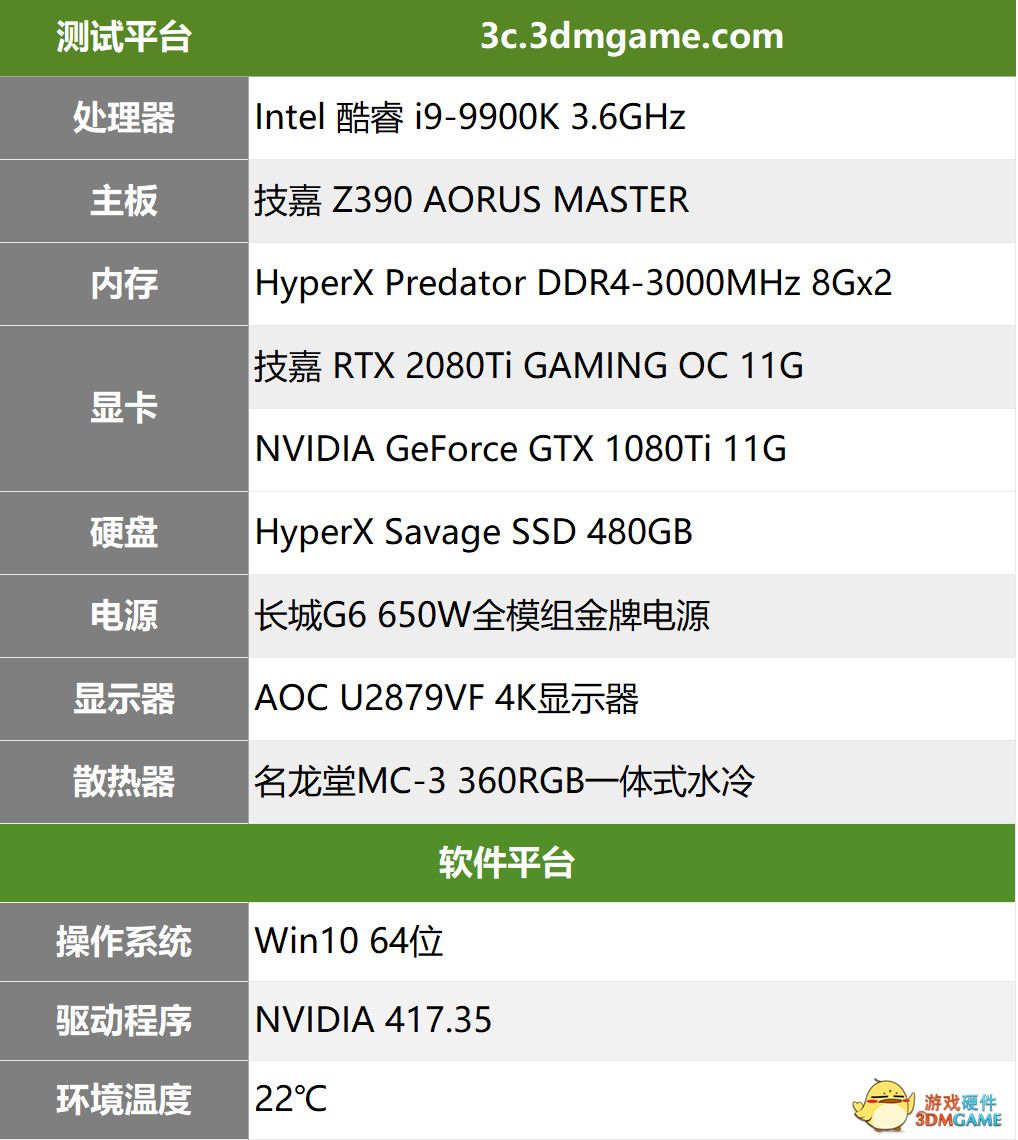This screenshot has height=1140, width=1018.
Task: Click 技嘉 Z390 AORUS MASTER cell
Action: click(632, 201)
